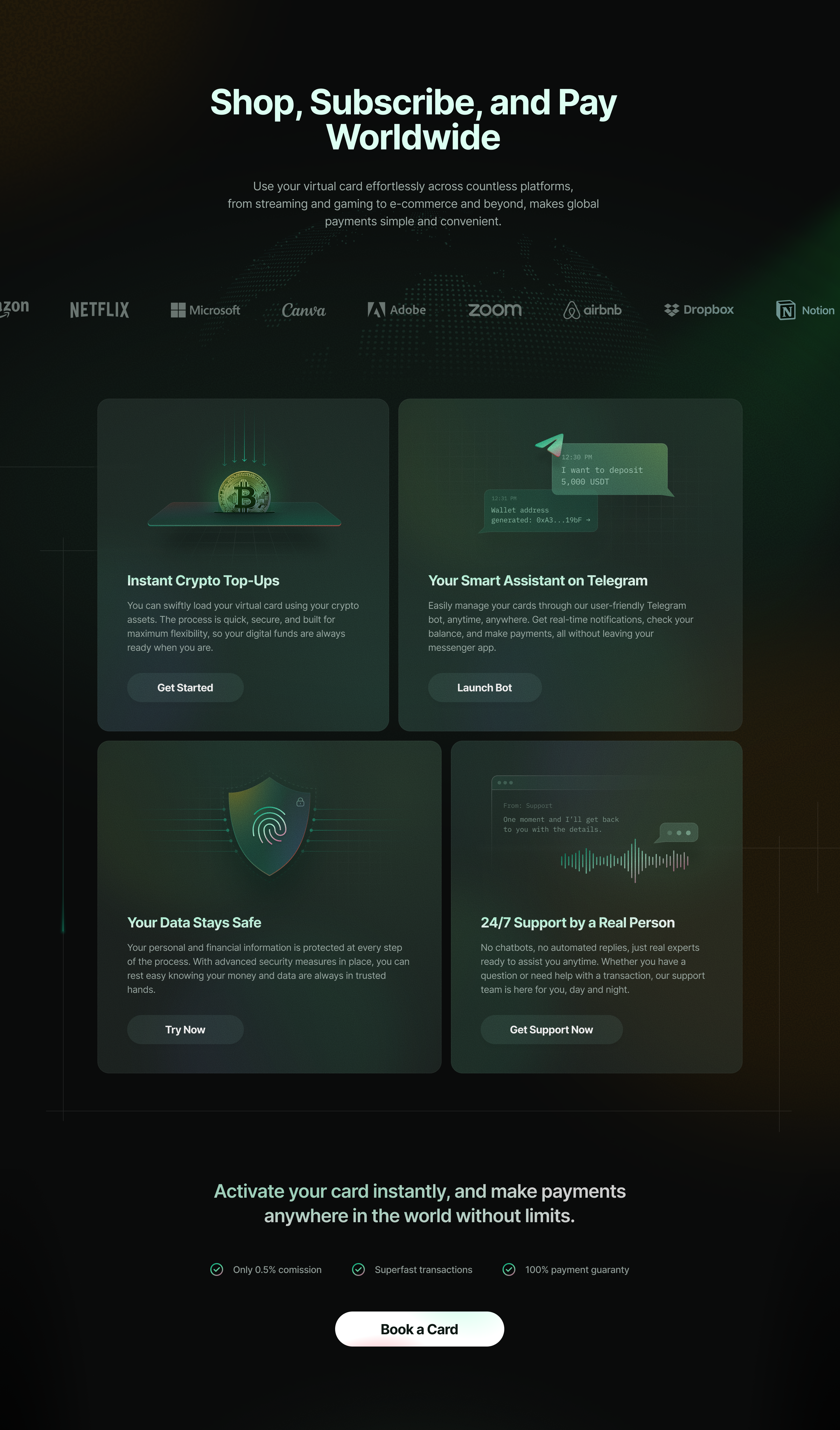Click Try Now under Your Data Stays Safe
Viewport: 840px width, 1430px height.
pyautogui.click(x=185, y=1029)
